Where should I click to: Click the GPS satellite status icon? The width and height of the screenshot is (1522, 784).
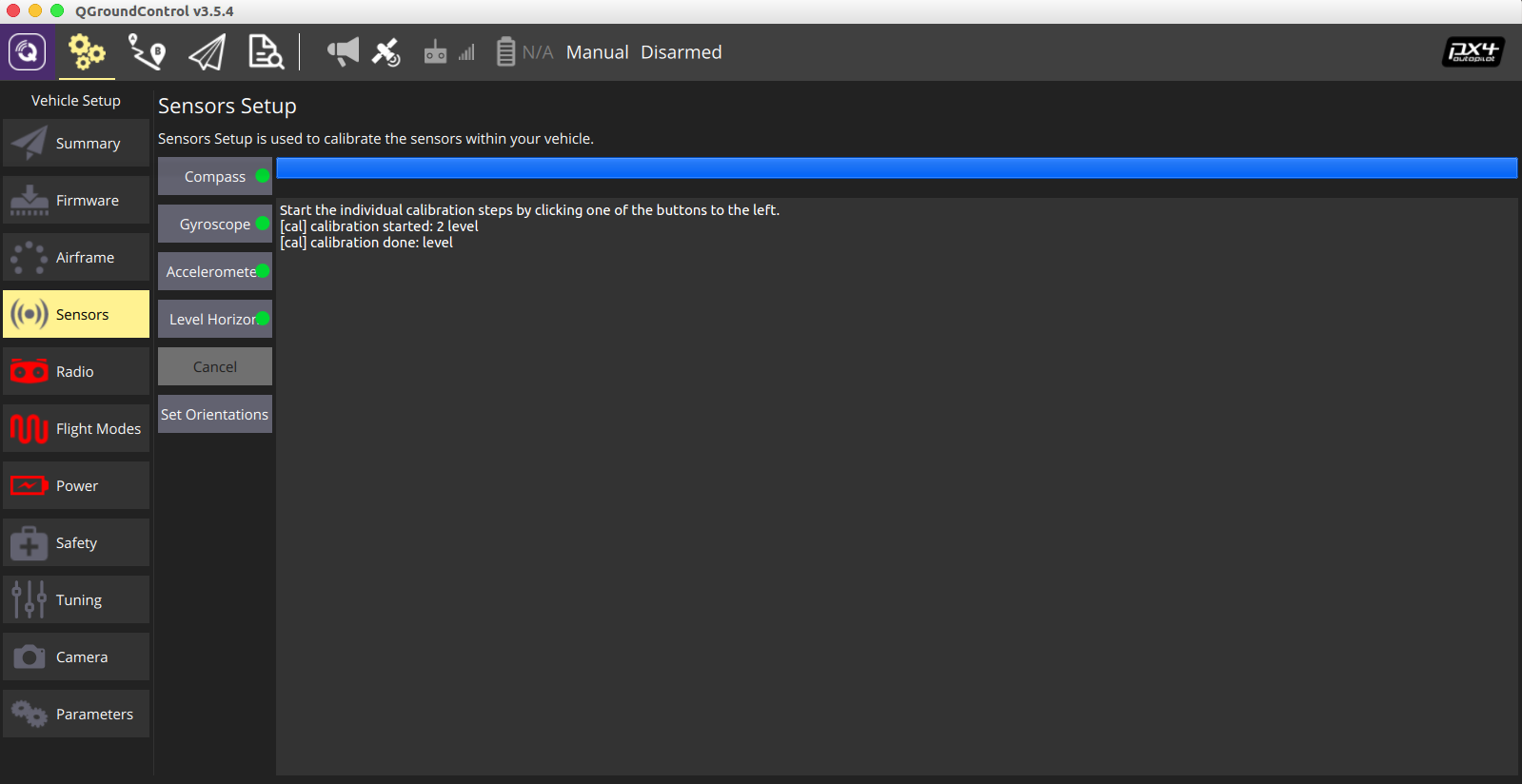tap(385, 52)
